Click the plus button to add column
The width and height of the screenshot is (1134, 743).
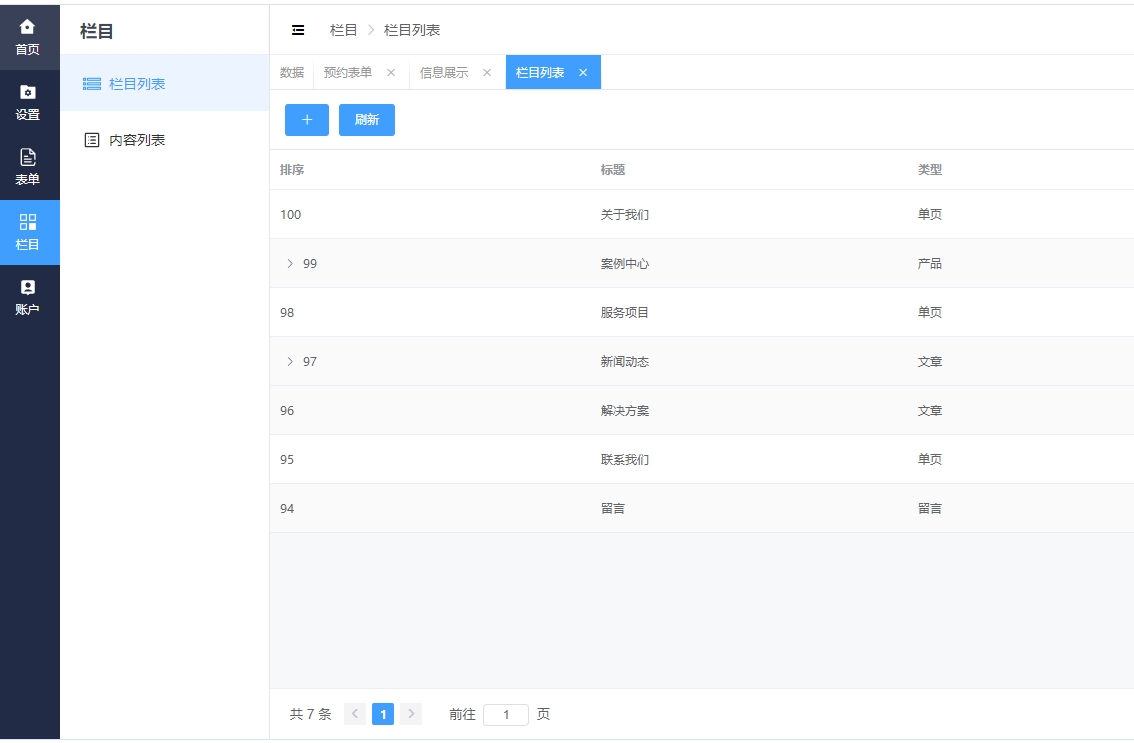307,120
